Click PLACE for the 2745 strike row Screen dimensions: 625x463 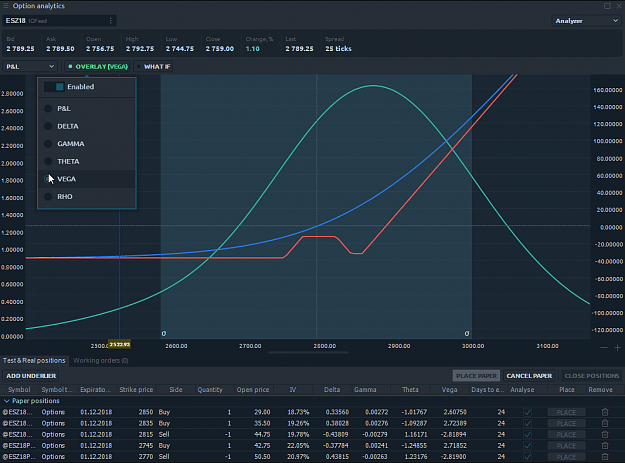click(566, 446)
